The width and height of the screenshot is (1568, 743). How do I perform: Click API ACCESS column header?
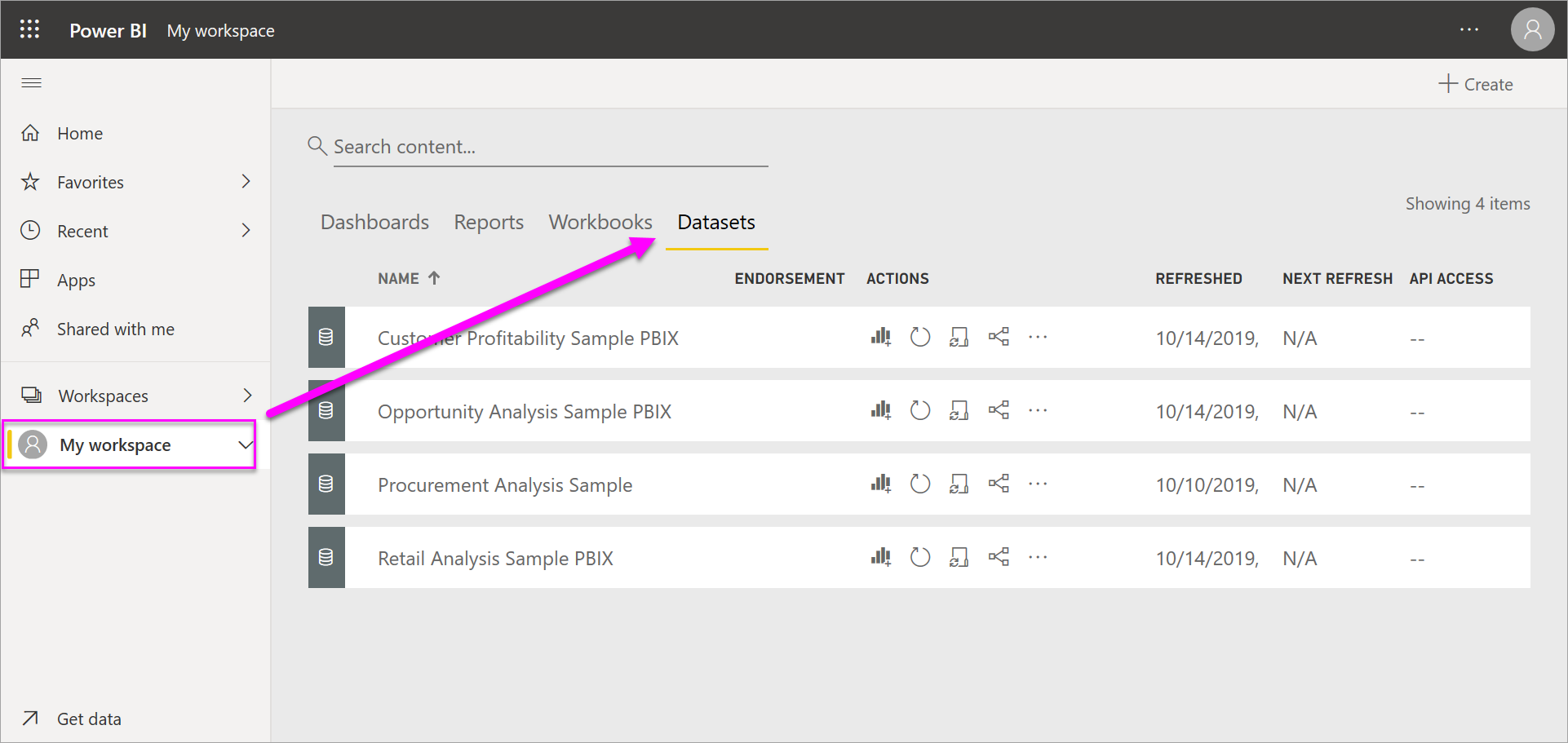1451,278
